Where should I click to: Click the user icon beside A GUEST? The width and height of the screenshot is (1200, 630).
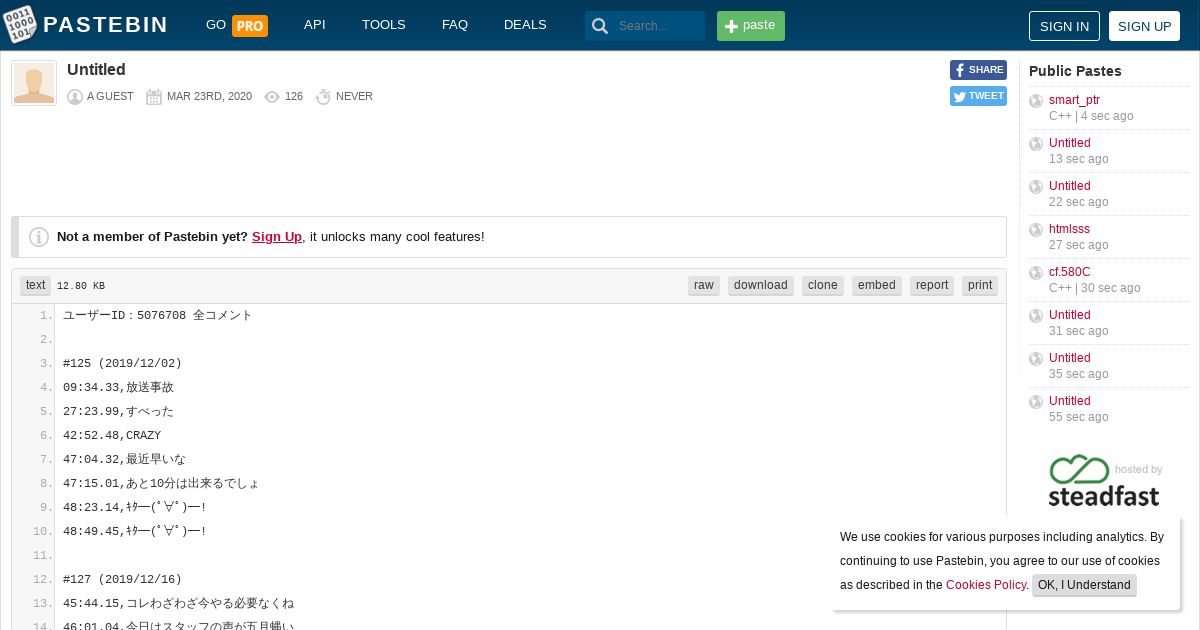point(75,97)
